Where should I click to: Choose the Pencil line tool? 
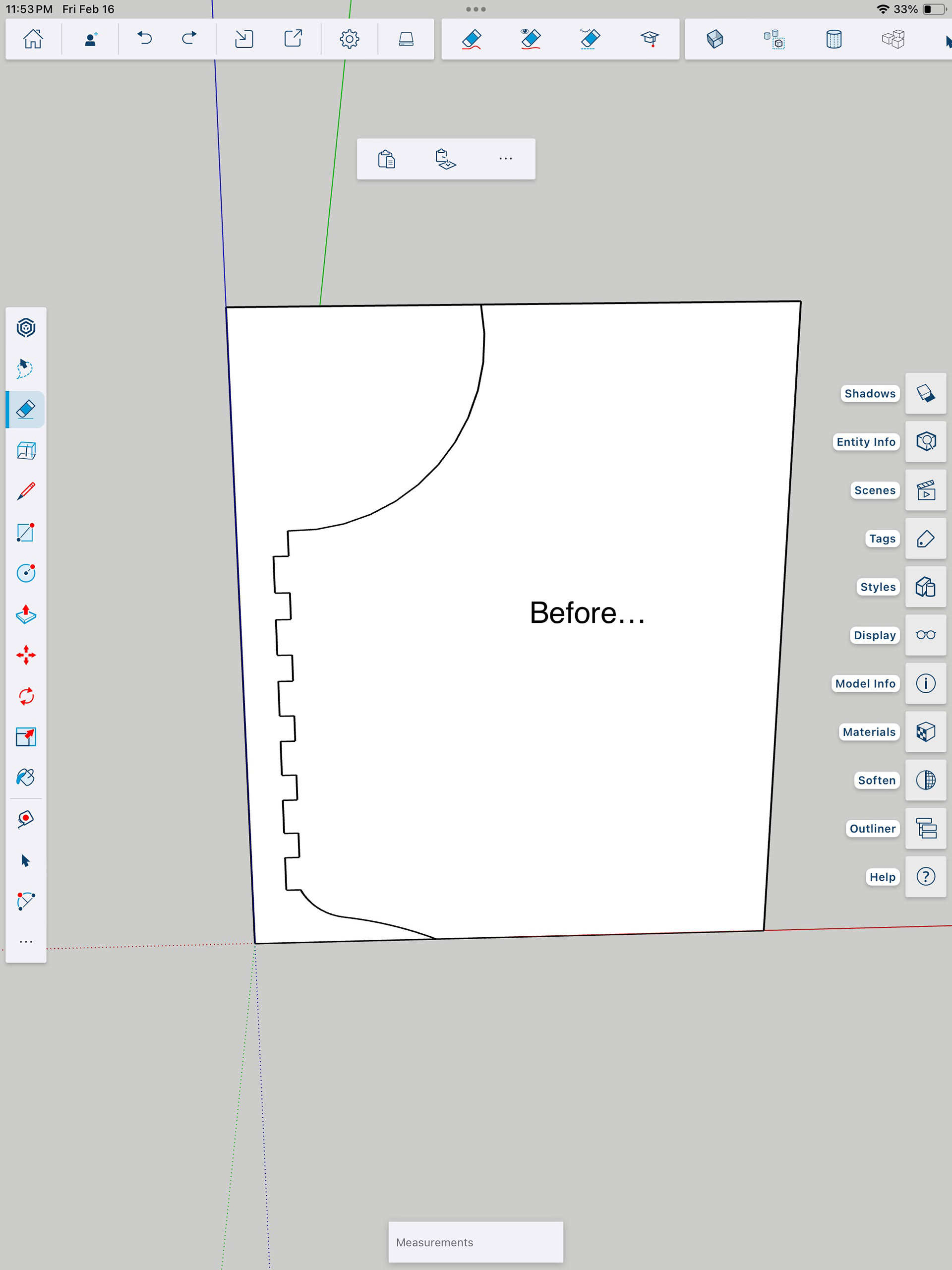tap(26, 491)
